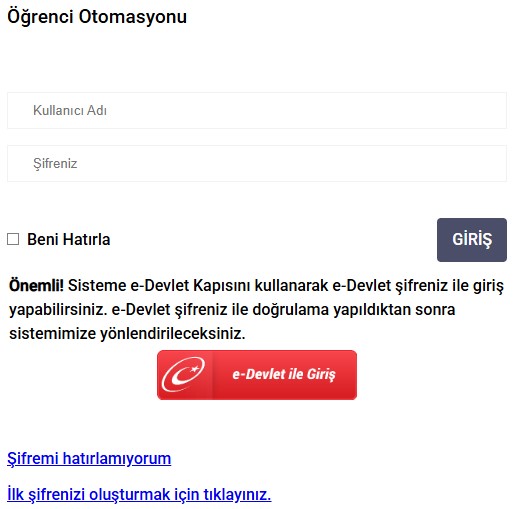Viewport: 516px width, 509px height.
Task: Click the 'Kullanıcı Adı' placeholder text
Action: [x=70, y=110]
